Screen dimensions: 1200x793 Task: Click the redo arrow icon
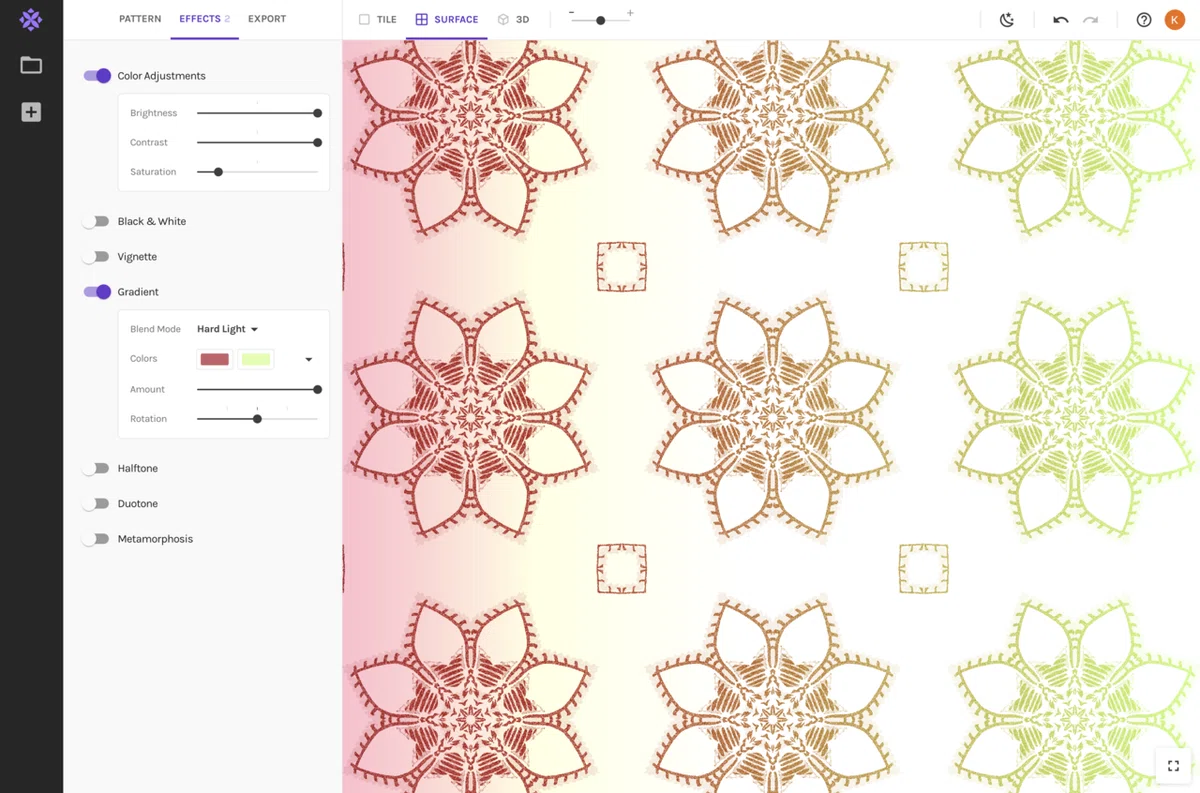[1091, 20]
